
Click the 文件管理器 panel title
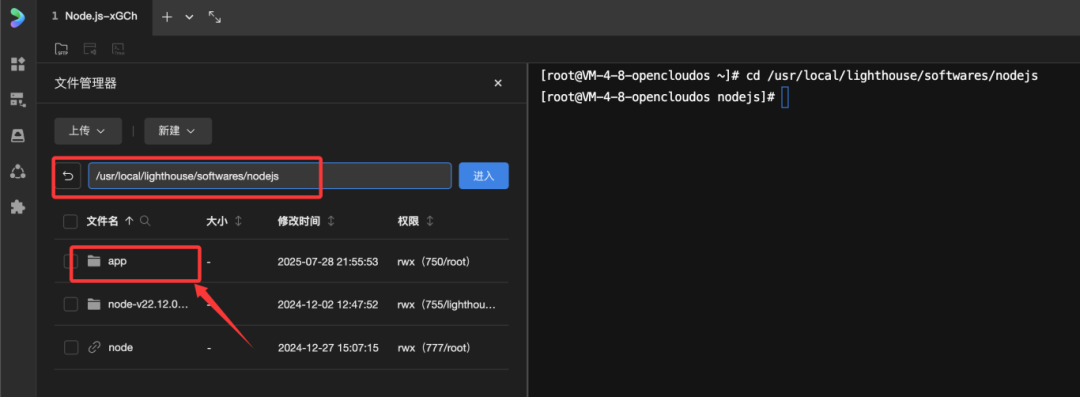pyautogui.click(x=85, y=83)
